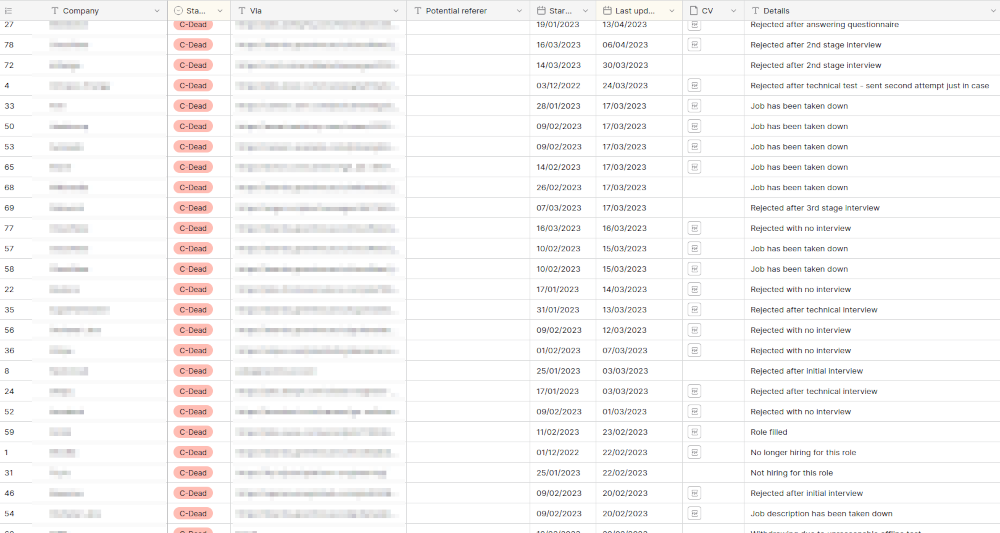
Task: Open the CV column dropdown arrow
Action: coord(733,11)
